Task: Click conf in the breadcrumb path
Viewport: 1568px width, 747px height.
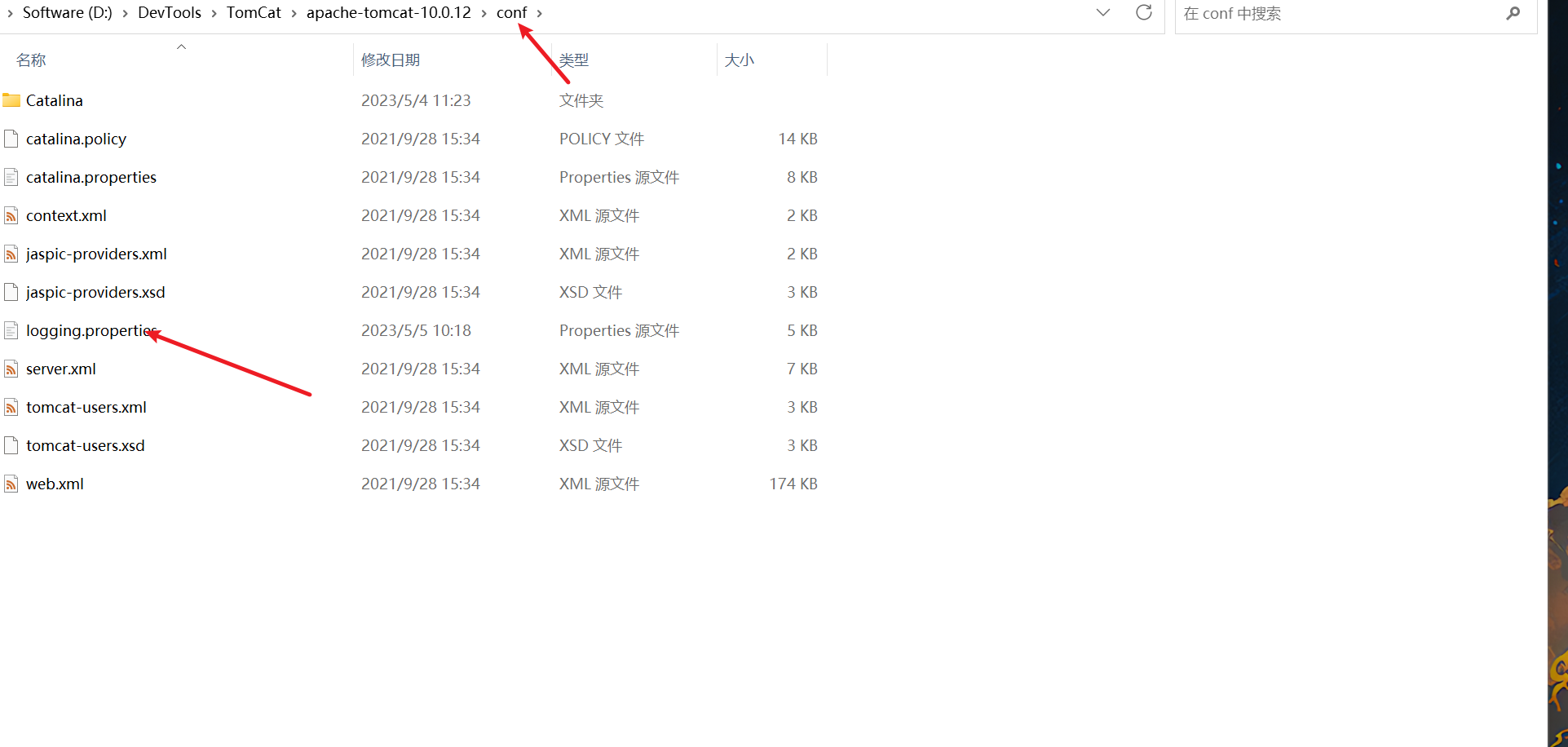Action: [512, 12]
